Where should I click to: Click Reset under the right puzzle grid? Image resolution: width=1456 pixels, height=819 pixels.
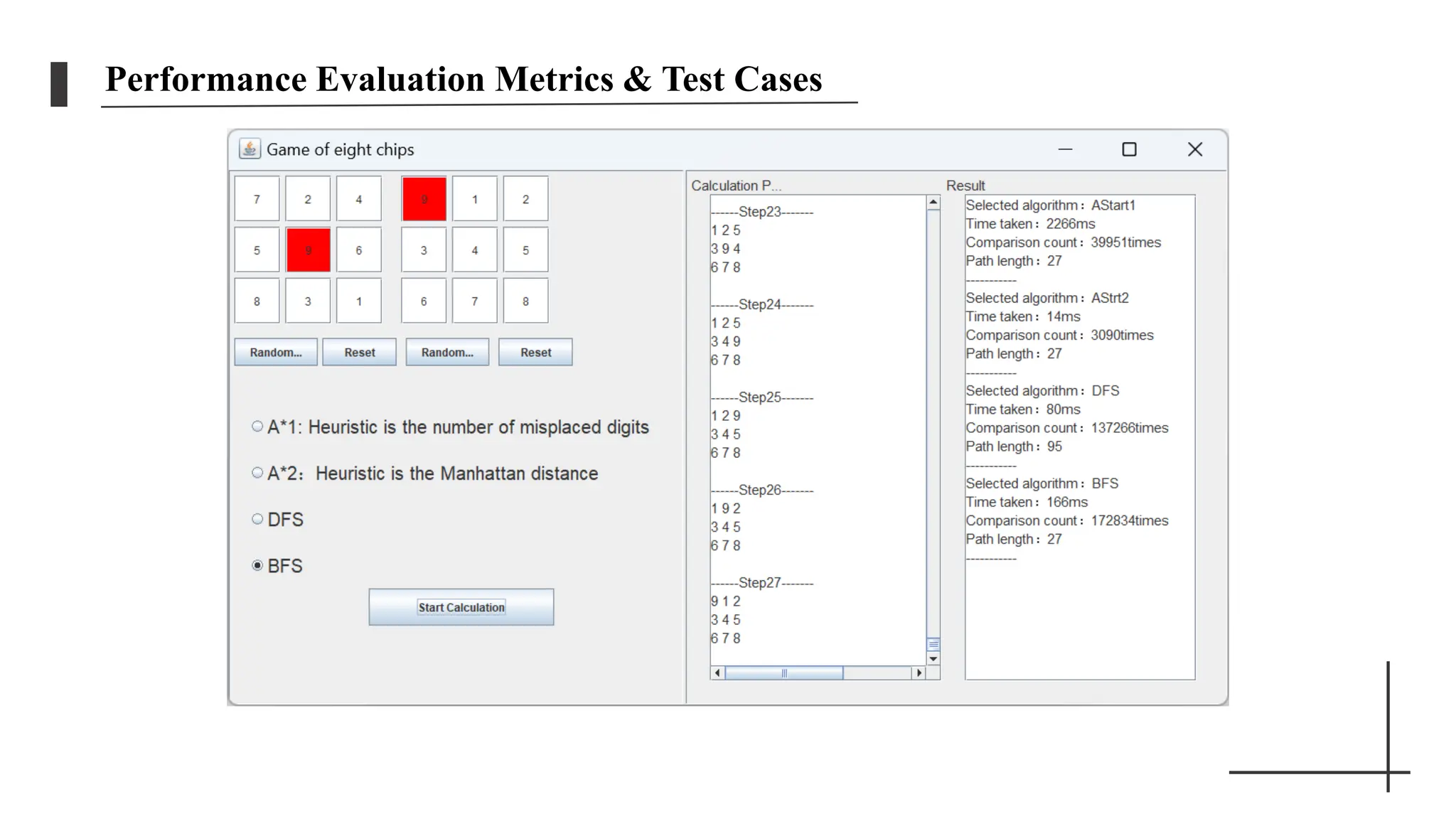[x=535, y=352]
